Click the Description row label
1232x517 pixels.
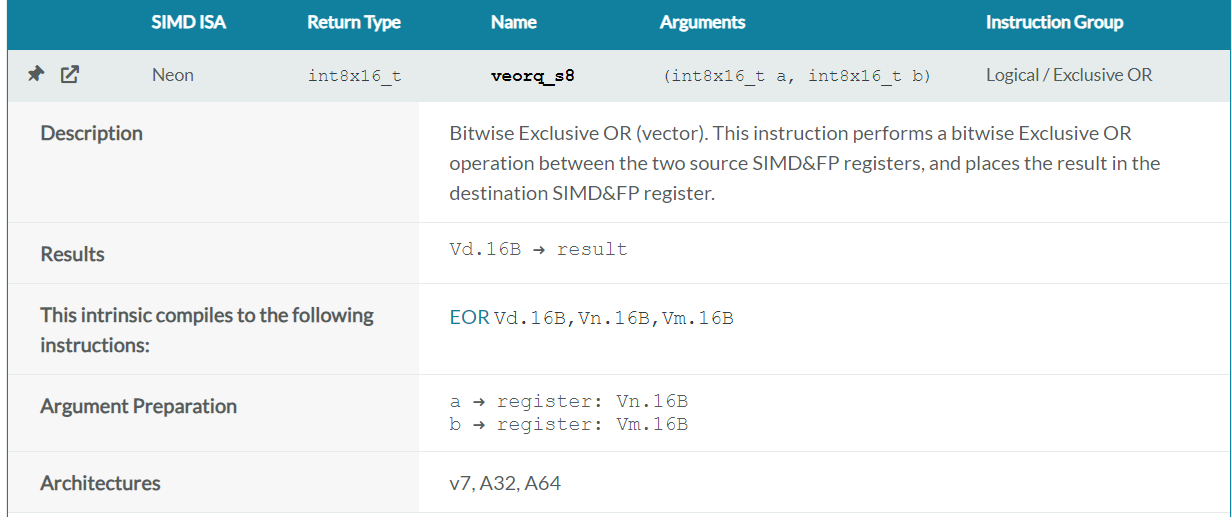[91, 133]
